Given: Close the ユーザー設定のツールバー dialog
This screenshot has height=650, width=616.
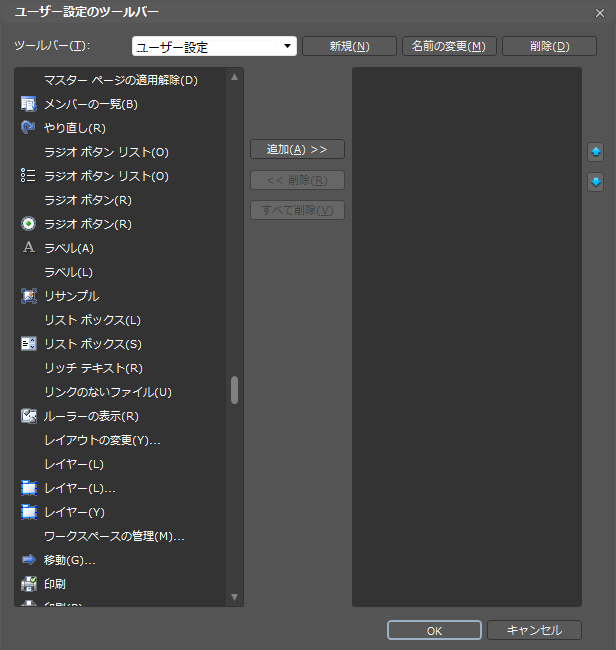Looking at the screenshot, I should (x=600, y=13).
